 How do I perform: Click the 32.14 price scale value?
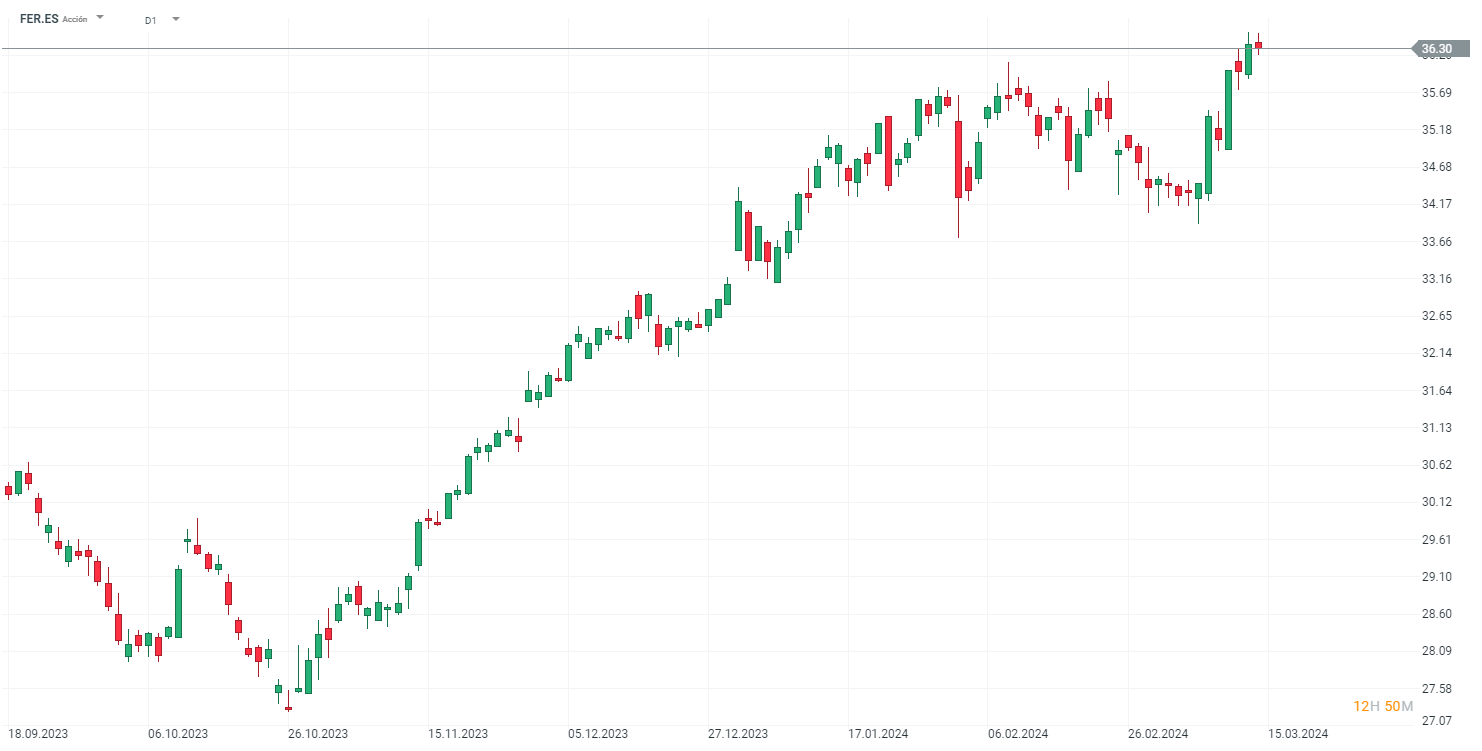[1437, 353]
